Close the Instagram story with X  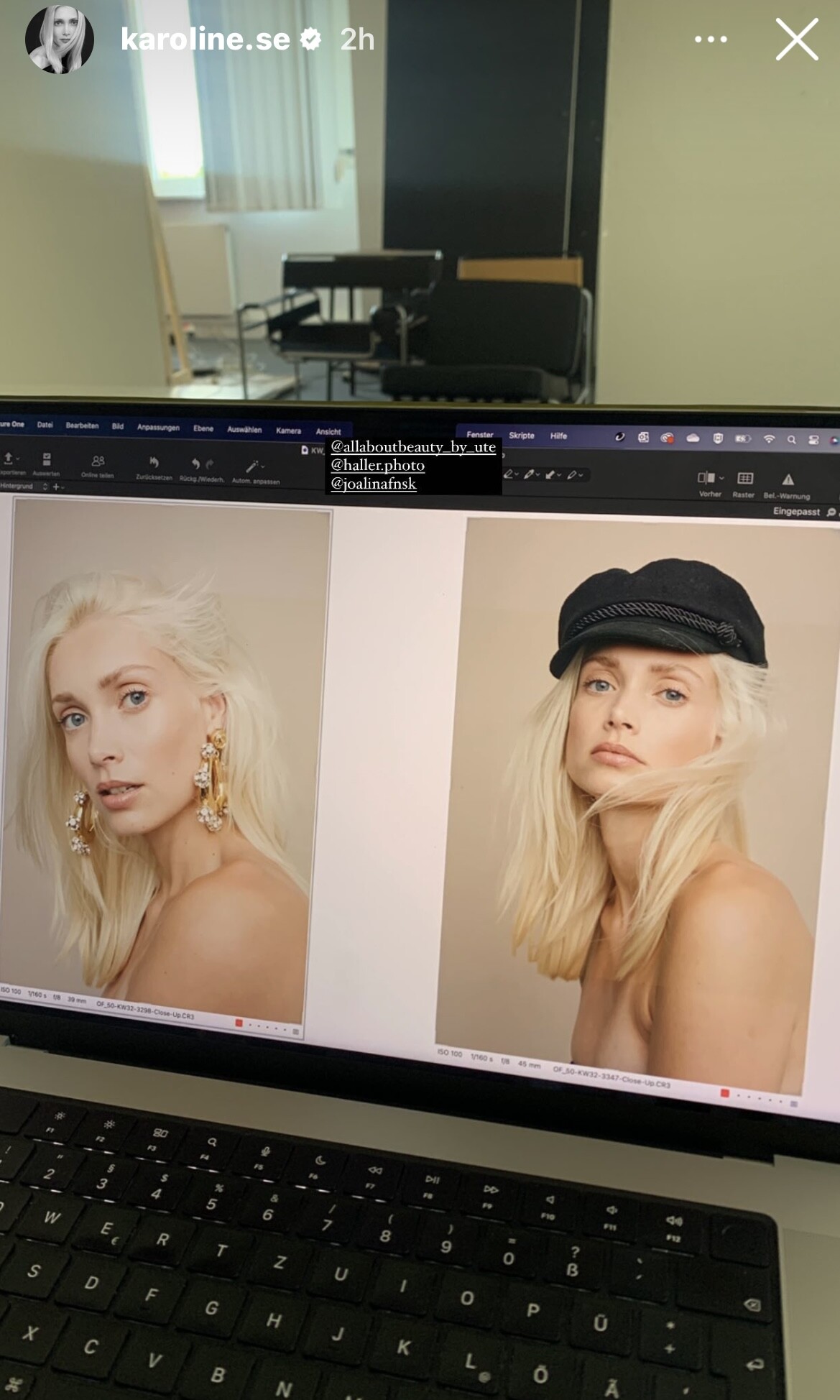pos(796,40)
